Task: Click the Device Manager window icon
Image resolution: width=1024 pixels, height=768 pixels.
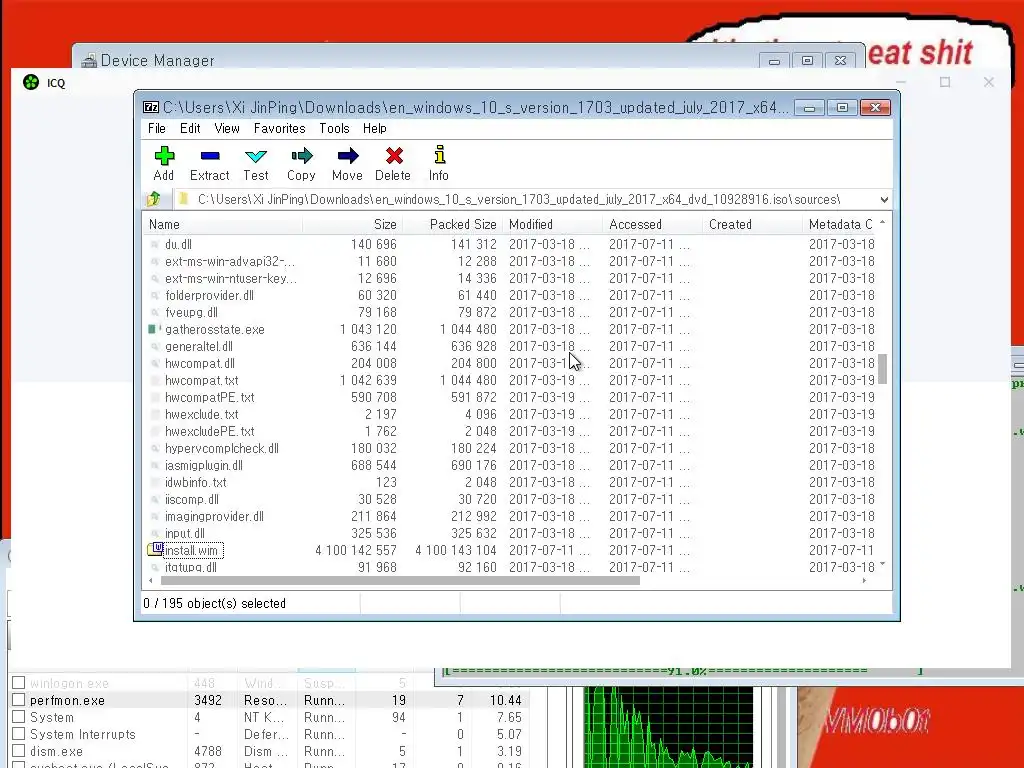Action: (x=89, y=61)
